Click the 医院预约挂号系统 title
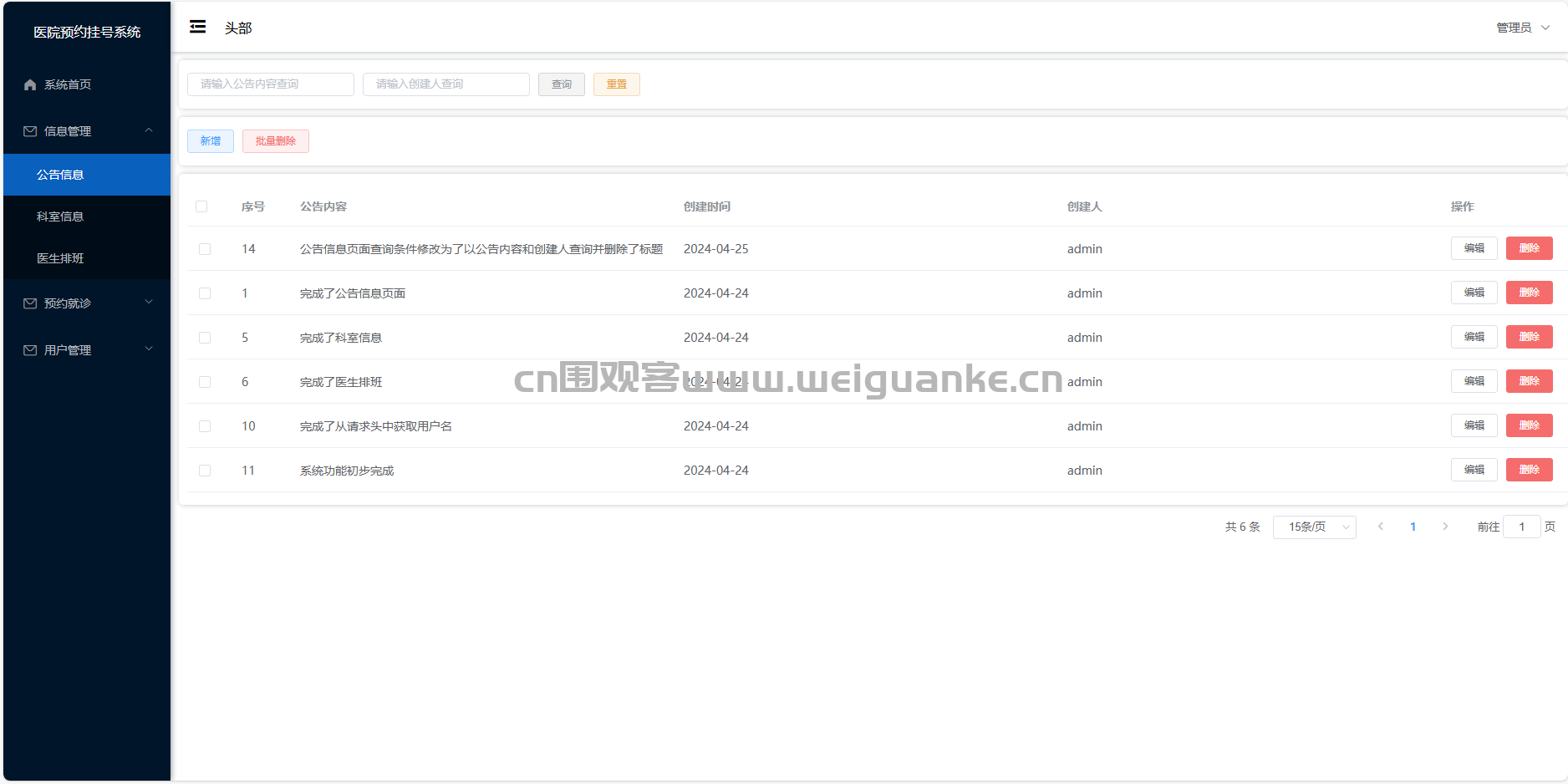Viewport: 1568px width, 784px height. coord(87,32)
